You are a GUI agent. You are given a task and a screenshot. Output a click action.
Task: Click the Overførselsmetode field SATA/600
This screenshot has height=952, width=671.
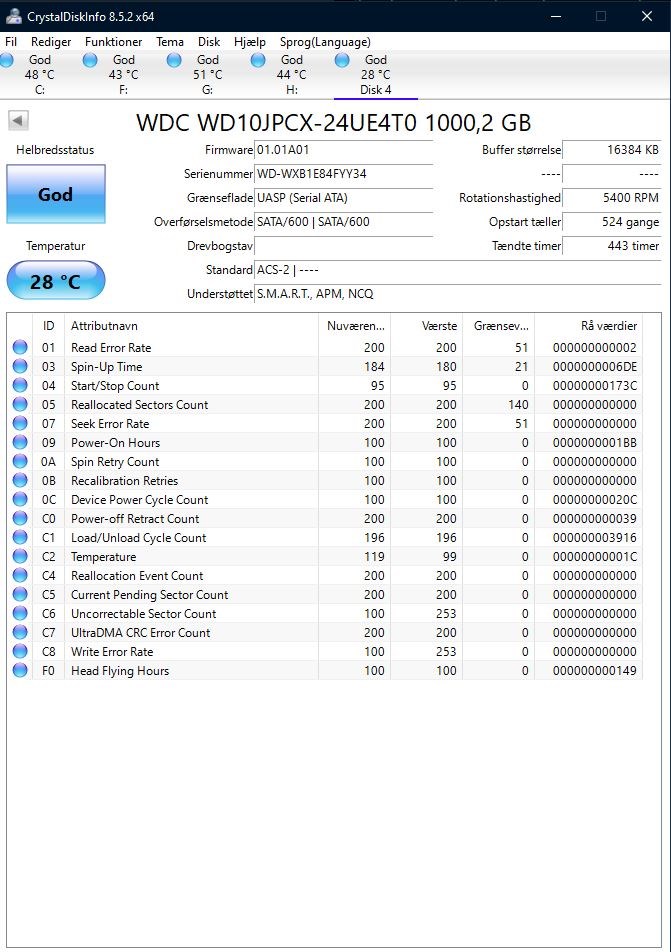pos(343,222)
